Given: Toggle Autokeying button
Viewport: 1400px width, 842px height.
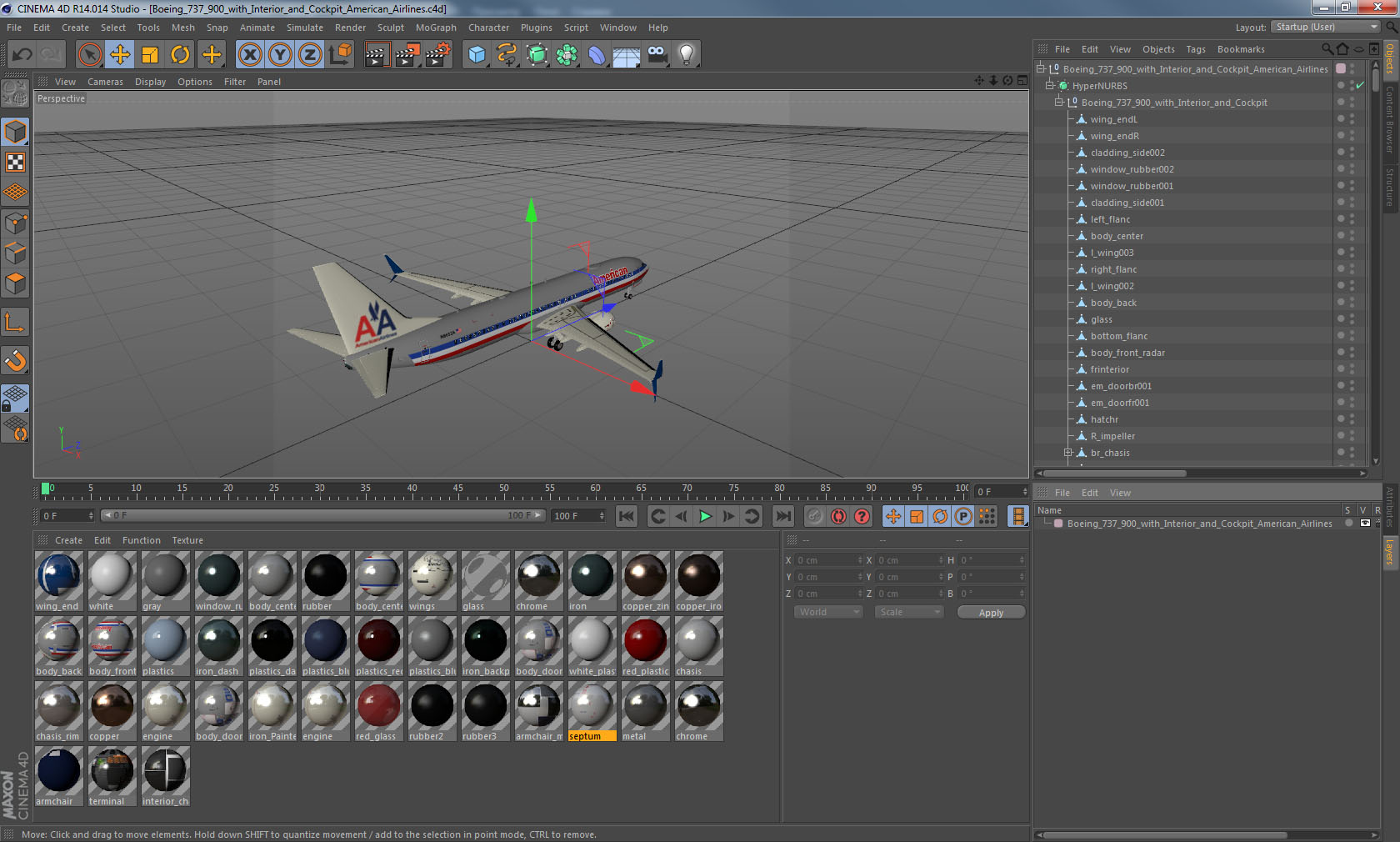Looking at the screenshot, I should pyautogui.click(x=838, y=516).
